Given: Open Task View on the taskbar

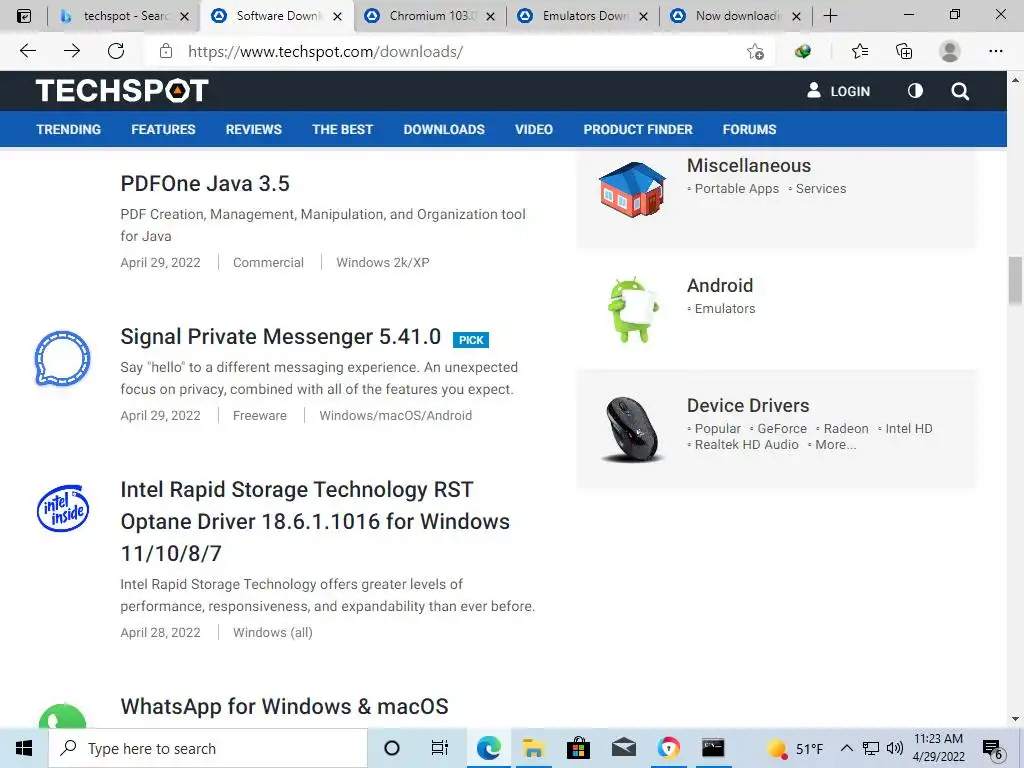Looking at the screenshot, I should pyautogui.click(x=440, y=748).
